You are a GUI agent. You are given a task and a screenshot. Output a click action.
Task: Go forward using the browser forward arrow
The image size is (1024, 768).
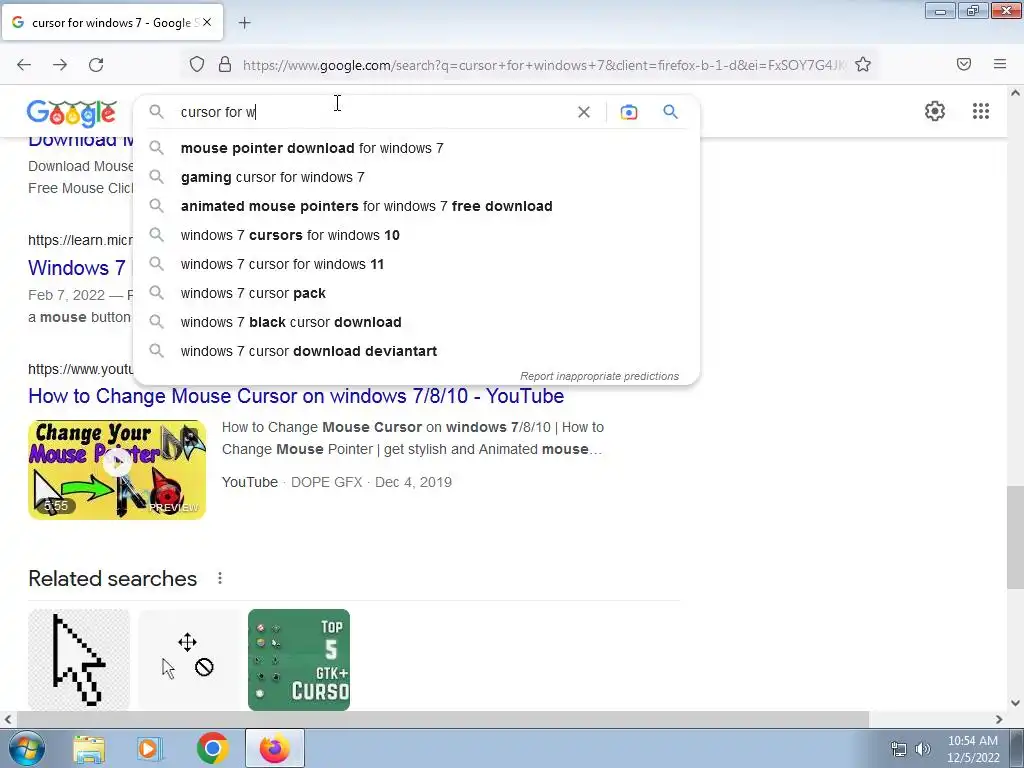[x=60, y=64]
